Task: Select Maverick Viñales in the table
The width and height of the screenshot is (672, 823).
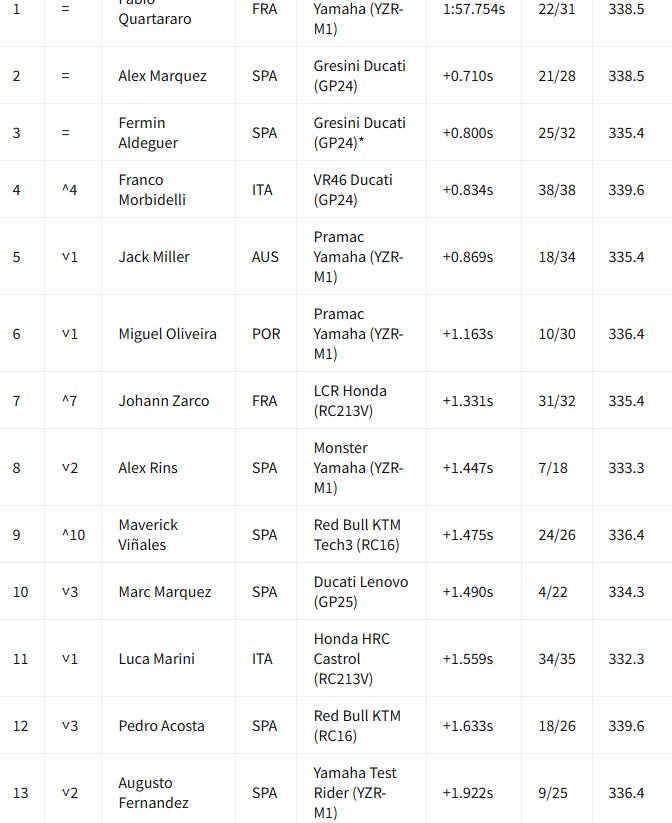Action: click(x=148, y=535)
